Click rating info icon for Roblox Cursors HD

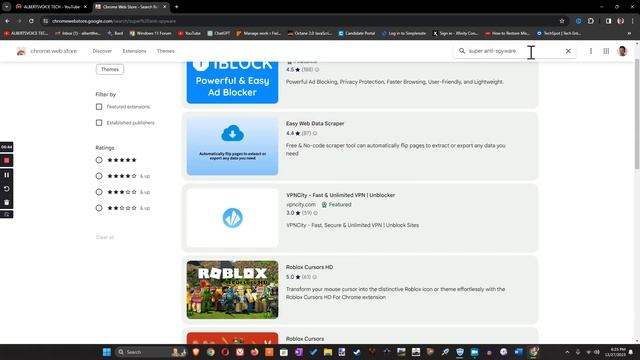315,277
